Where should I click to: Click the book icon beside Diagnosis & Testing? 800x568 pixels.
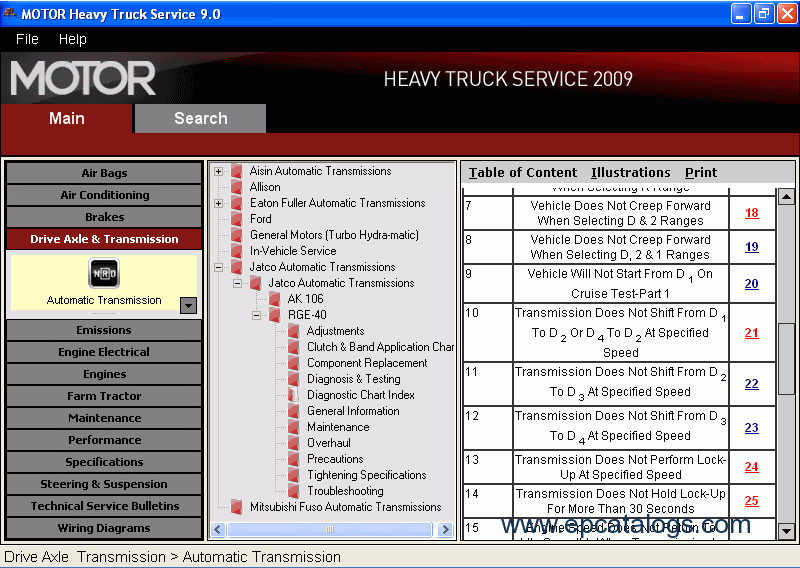click(x=293, y=379)
